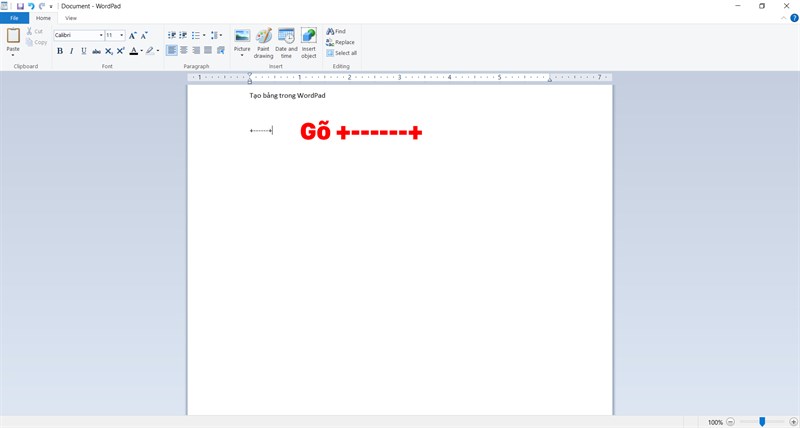Undo the last action
Screen dimensions: 800x428
(31, 6)
